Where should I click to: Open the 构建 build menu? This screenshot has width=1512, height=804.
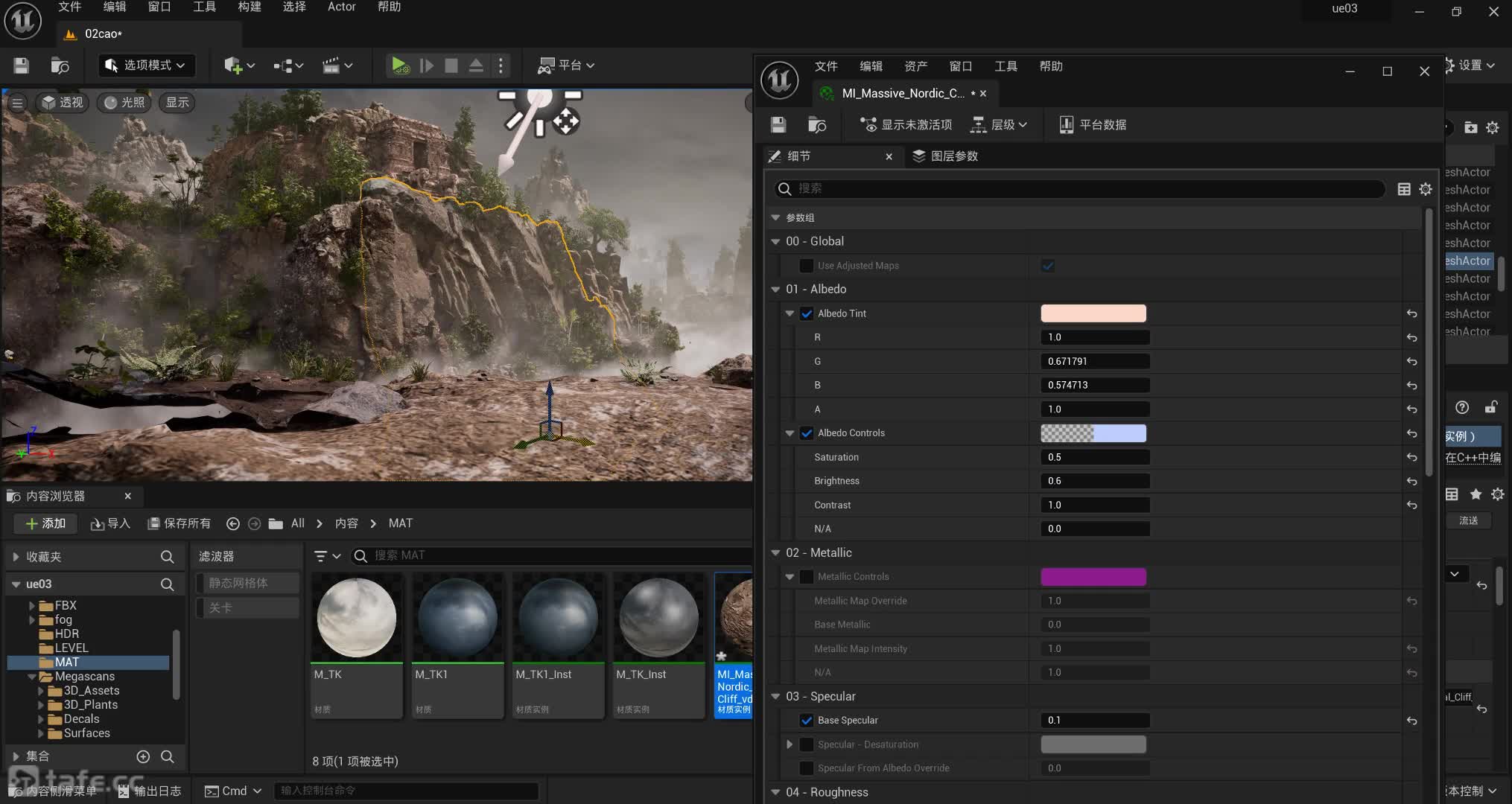pyautogui.click(x=250, y=7)
